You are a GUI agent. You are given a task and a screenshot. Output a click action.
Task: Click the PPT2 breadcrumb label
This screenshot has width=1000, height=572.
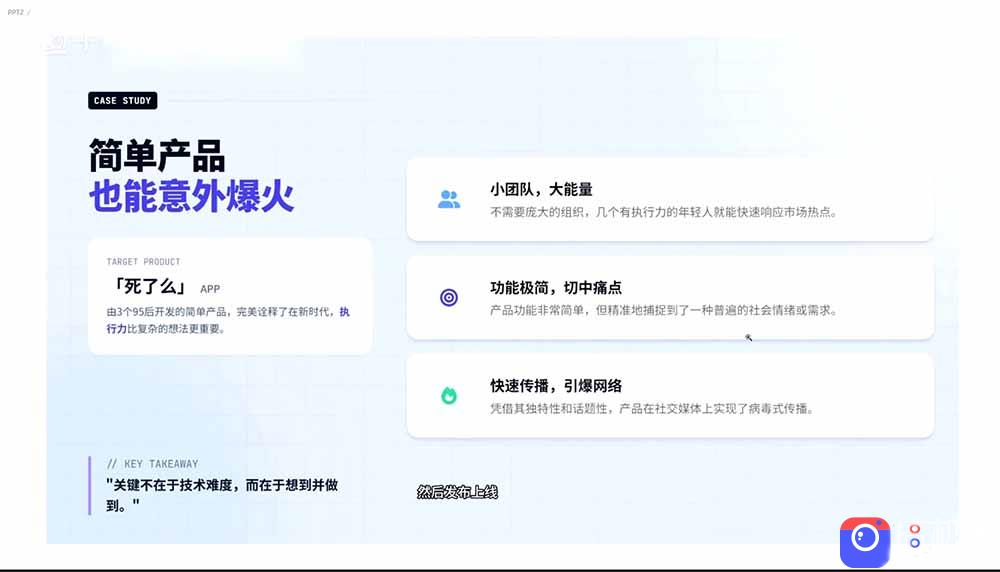(15, 12)
